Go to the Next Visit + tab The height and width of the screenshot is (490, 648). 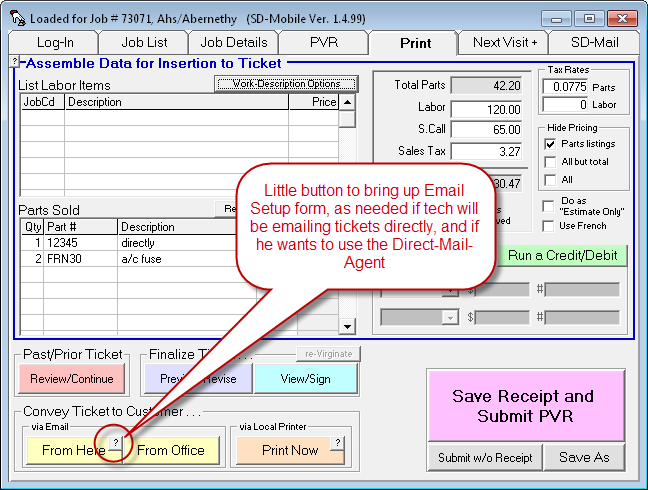pos(505,42)
